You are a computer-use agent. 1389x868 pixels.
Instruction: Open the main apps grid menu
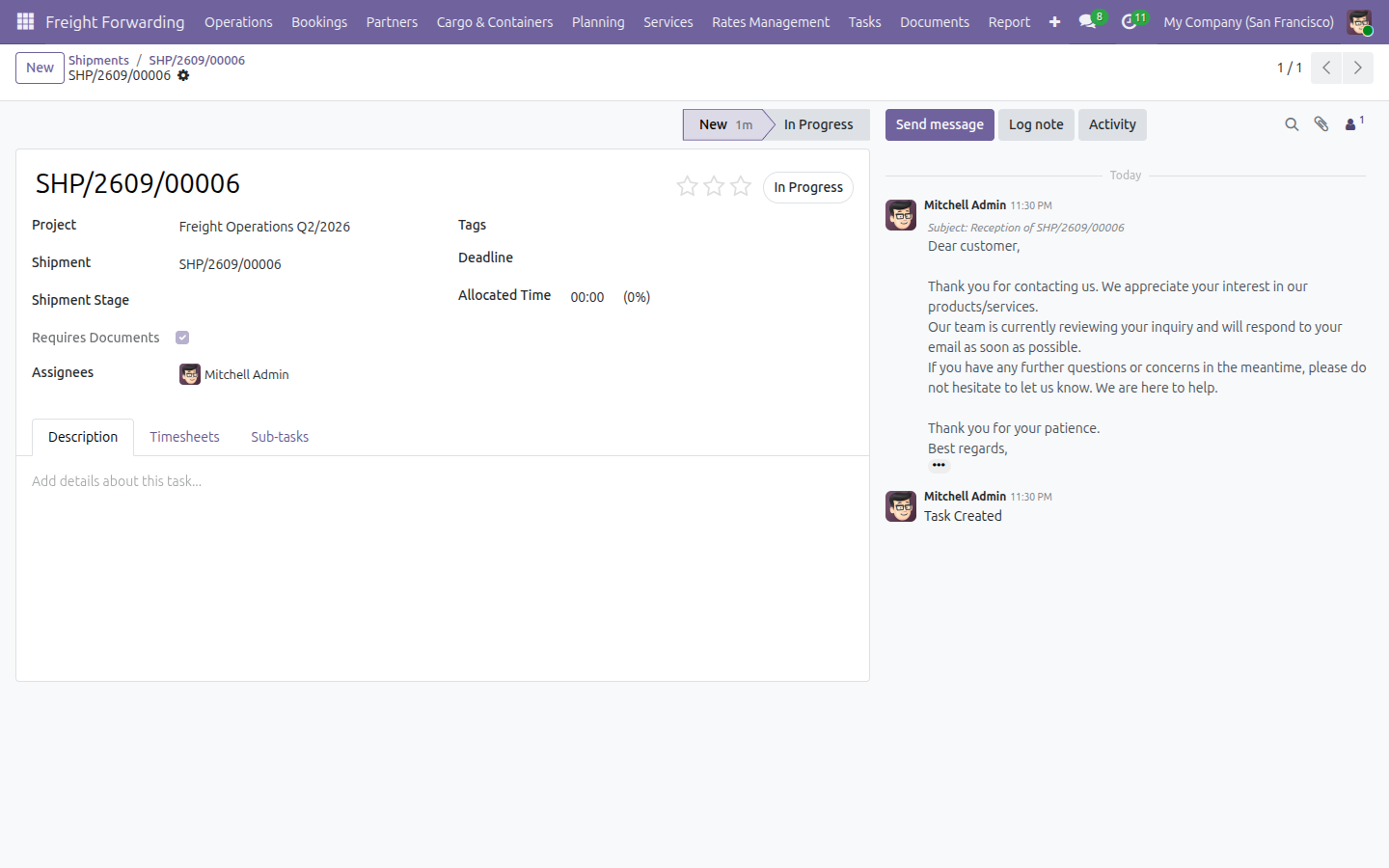click(x=25, y=21)
